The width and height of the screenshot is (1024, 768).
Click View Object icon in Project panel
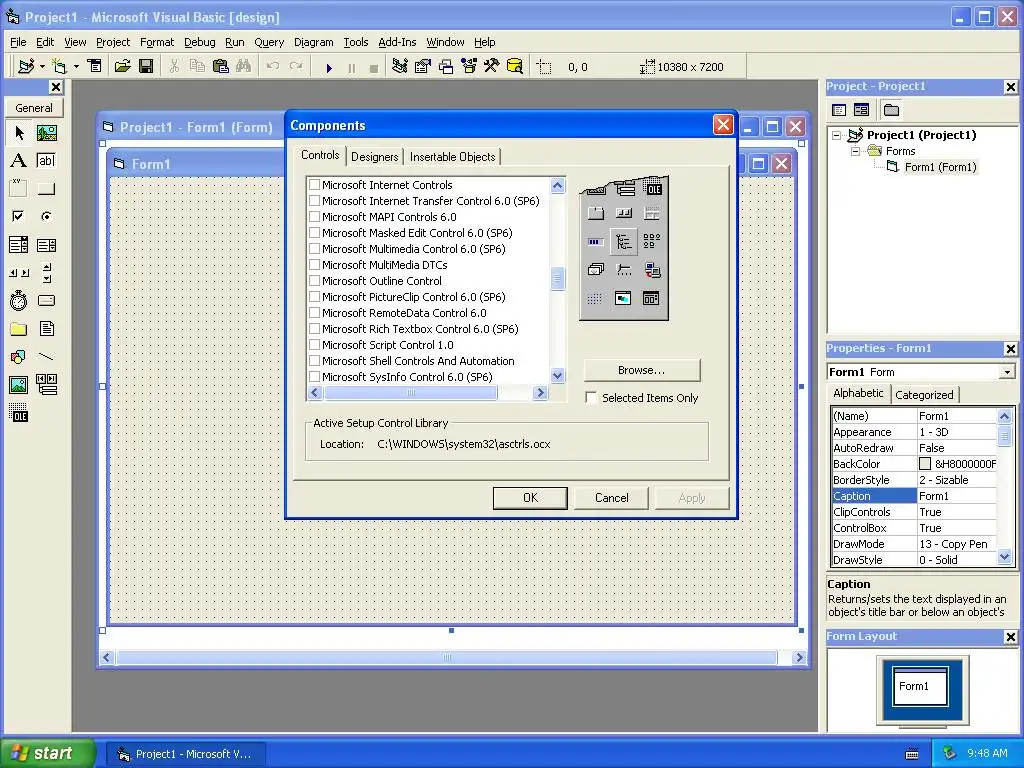click(861, 110)
